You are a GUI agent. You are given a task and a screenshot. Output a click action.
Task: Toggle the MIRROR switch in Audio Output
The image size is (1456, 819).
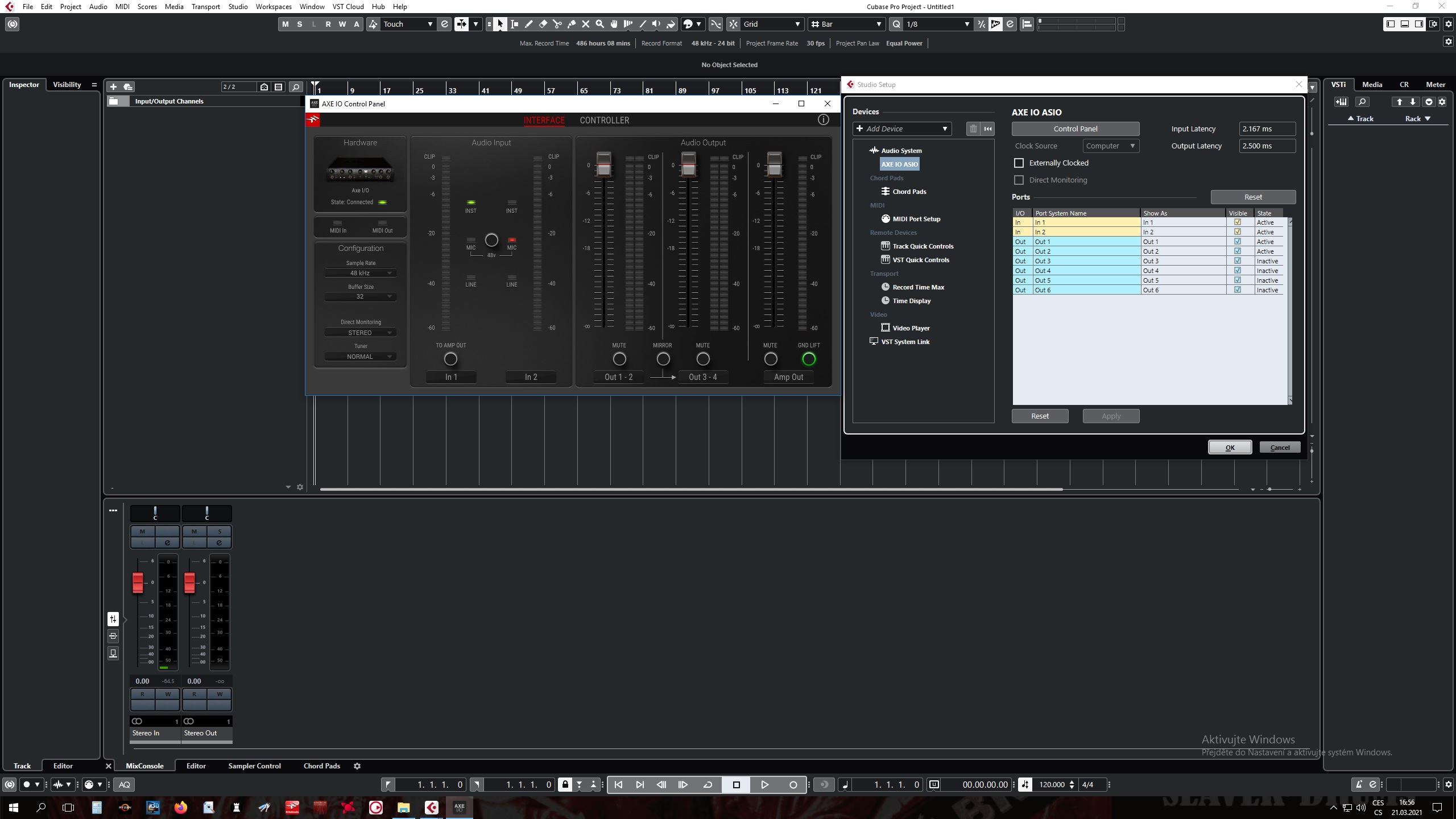(x=663, y=359)
